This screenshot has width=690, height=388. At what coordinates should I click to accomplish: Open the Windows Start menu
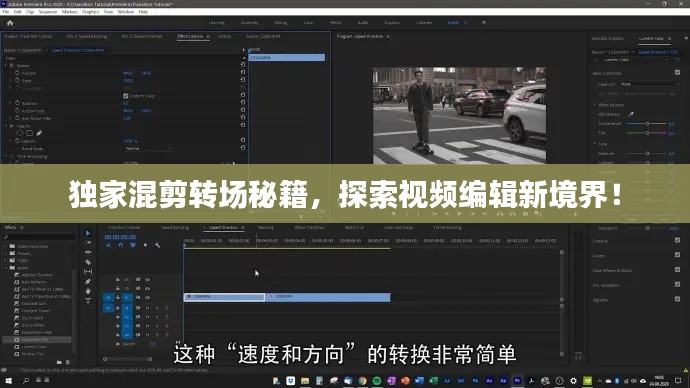[9, 381]
